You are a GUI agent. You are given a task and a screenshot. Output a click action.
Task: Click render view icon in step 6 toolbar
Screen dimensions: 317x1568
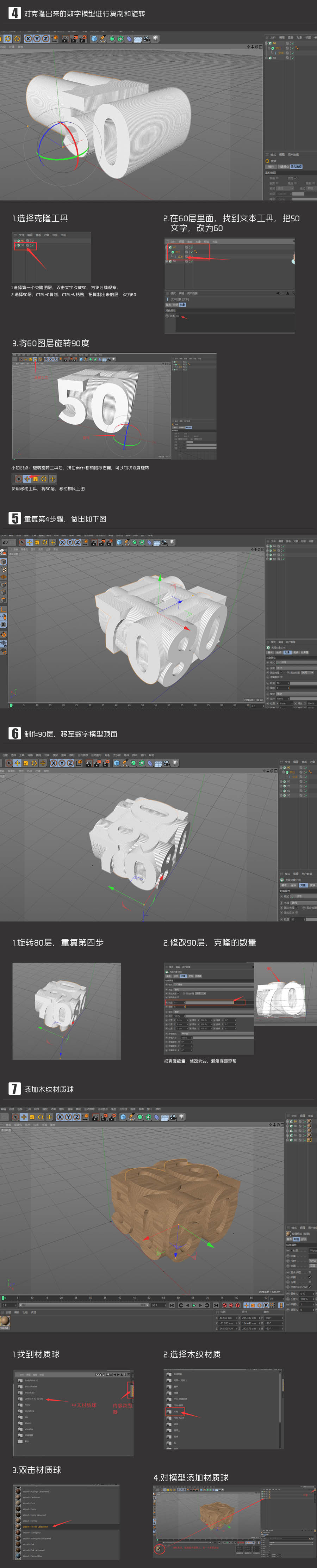click(88, 763)
